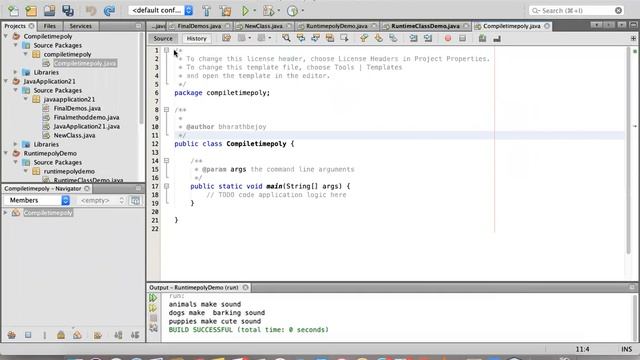Collapse the RuntimepolyDemo project node
The height and width of the screenshot is (360, 640).
[6, 153]
